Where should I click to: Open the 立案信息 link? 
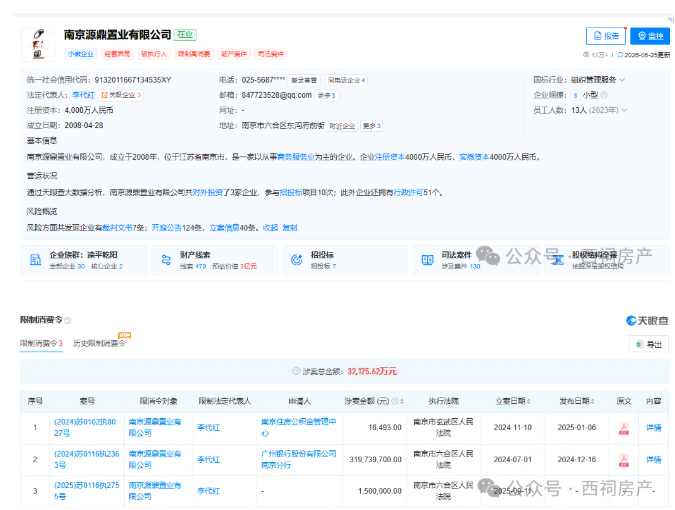pyautogui.click(x=224, y=227)
